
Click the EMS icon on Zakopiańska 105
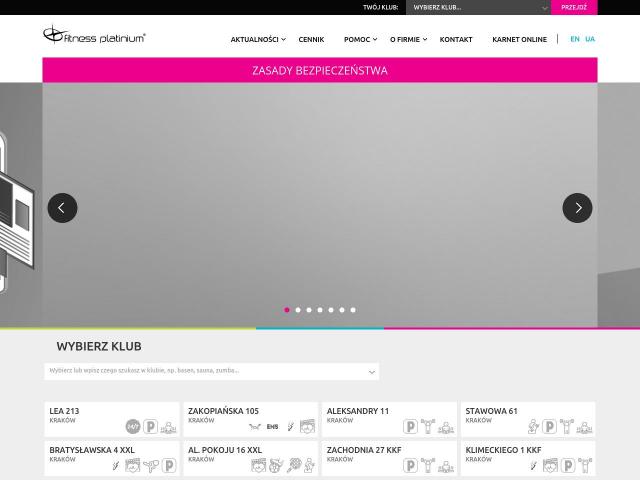272,427
